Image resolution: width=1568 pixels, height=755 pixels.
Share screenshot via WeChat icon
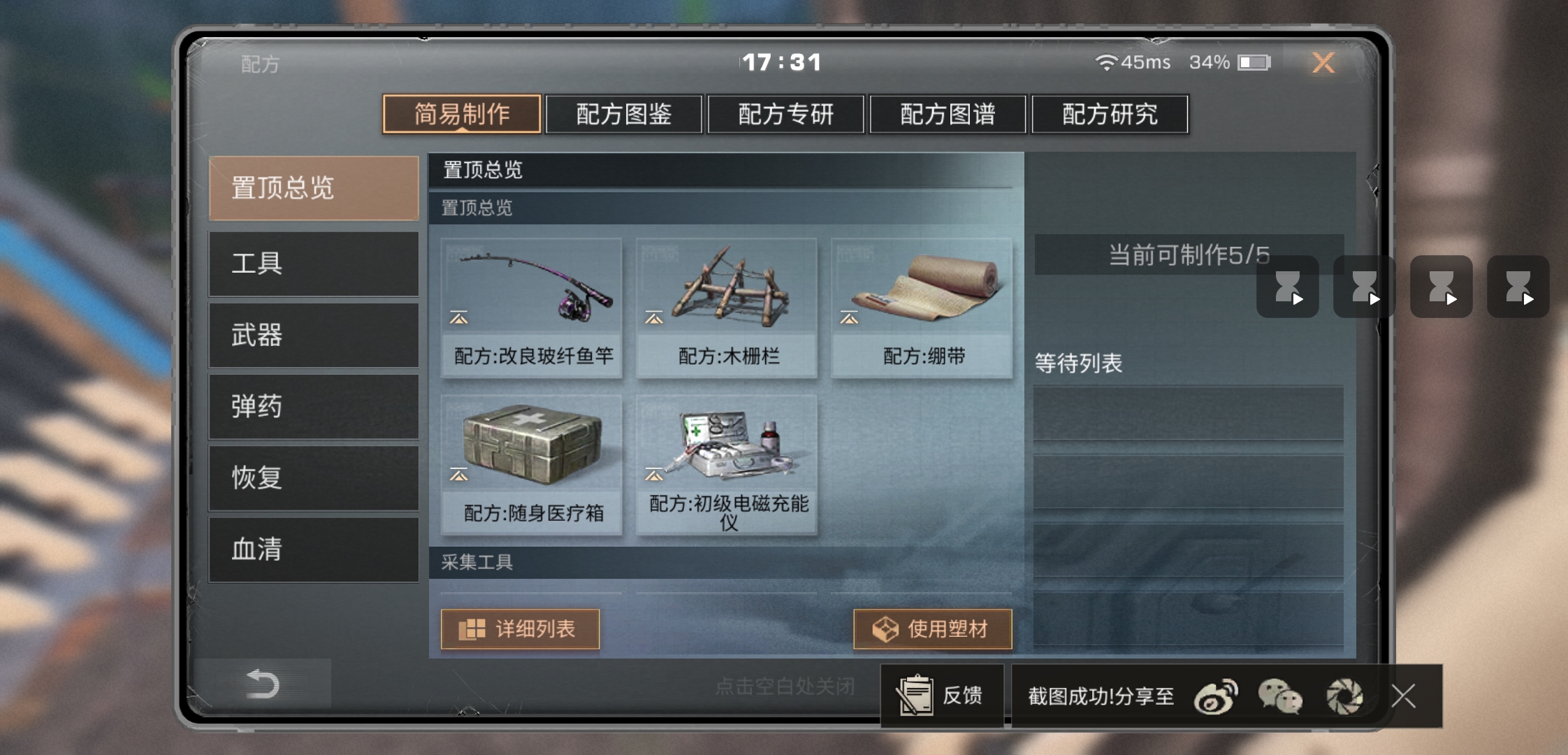pos(1280,696)
